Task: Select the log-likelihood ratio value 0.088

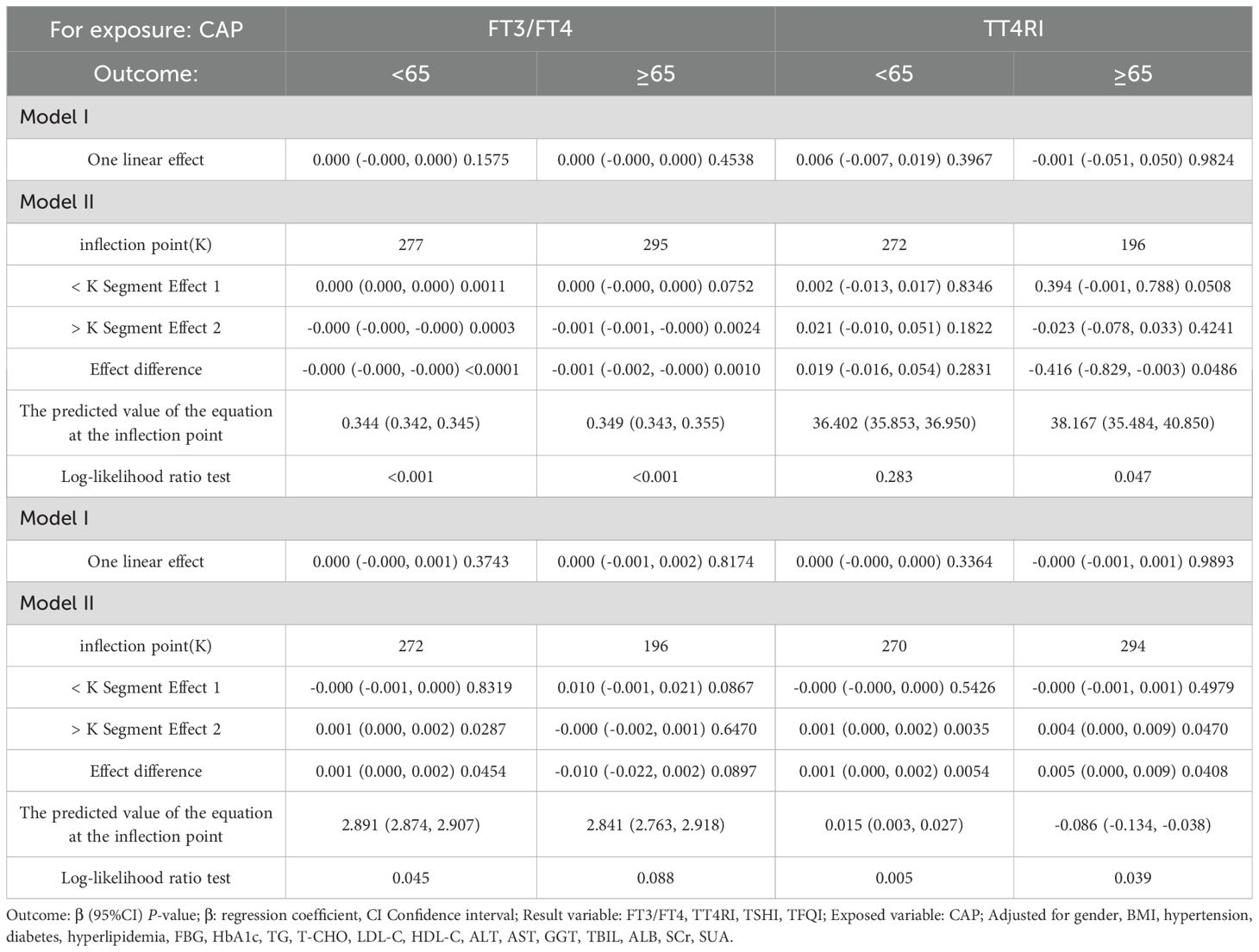Action: (655, 878)
